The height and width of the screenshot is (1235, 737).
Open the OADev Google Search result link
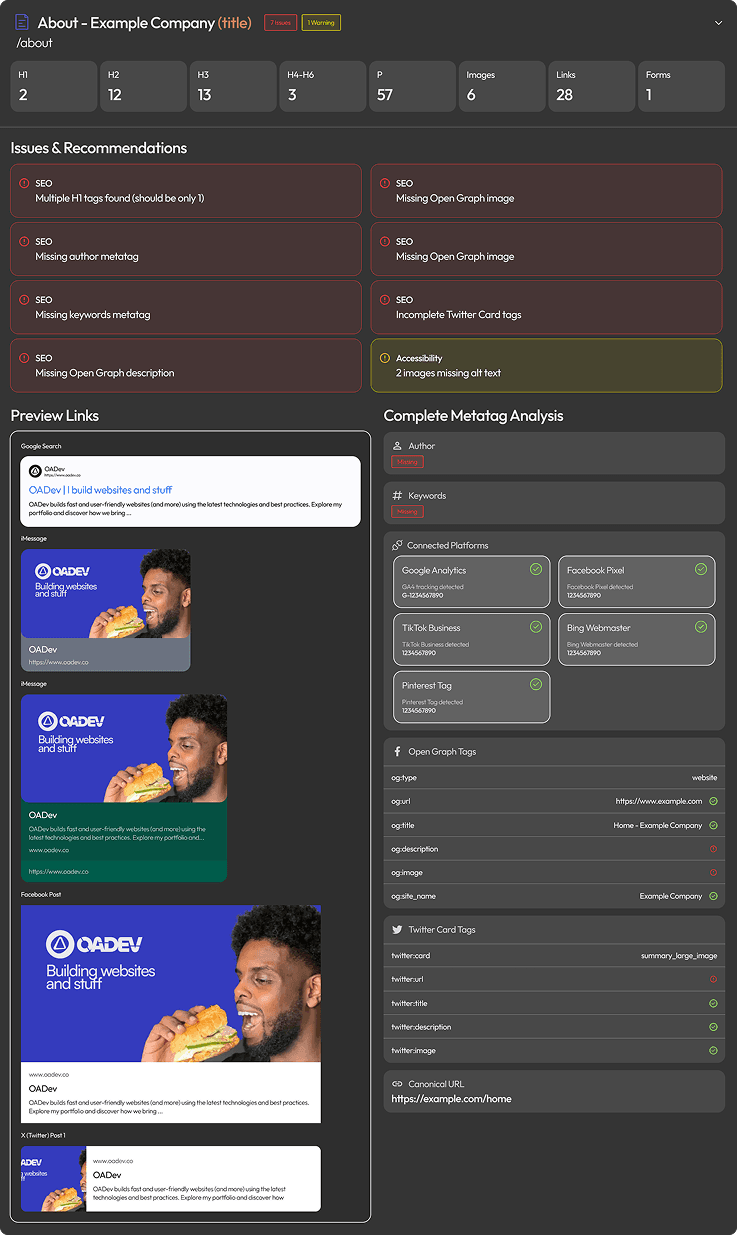(100, 490)
